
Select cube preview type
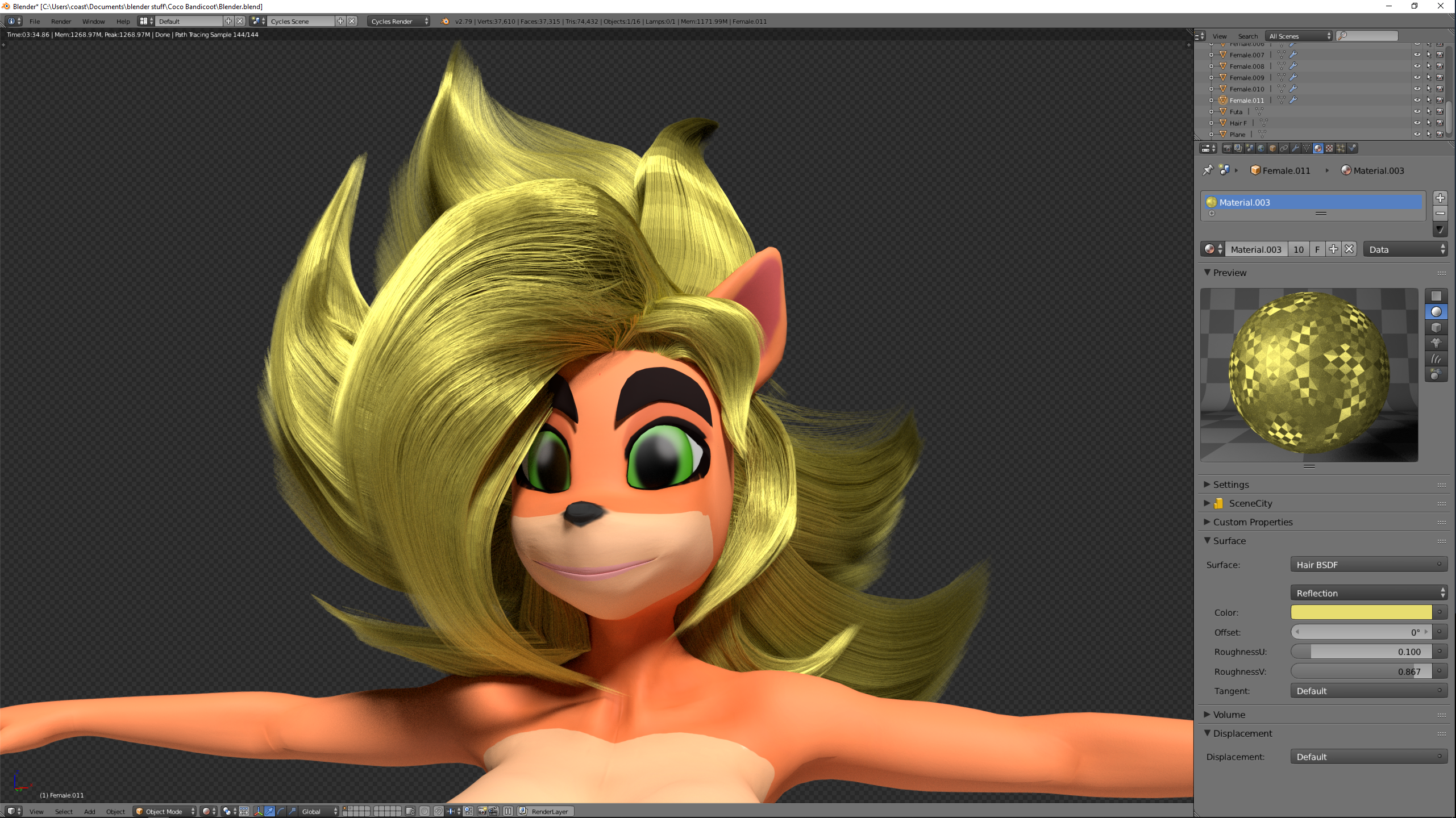click(x=1436, y=328)
